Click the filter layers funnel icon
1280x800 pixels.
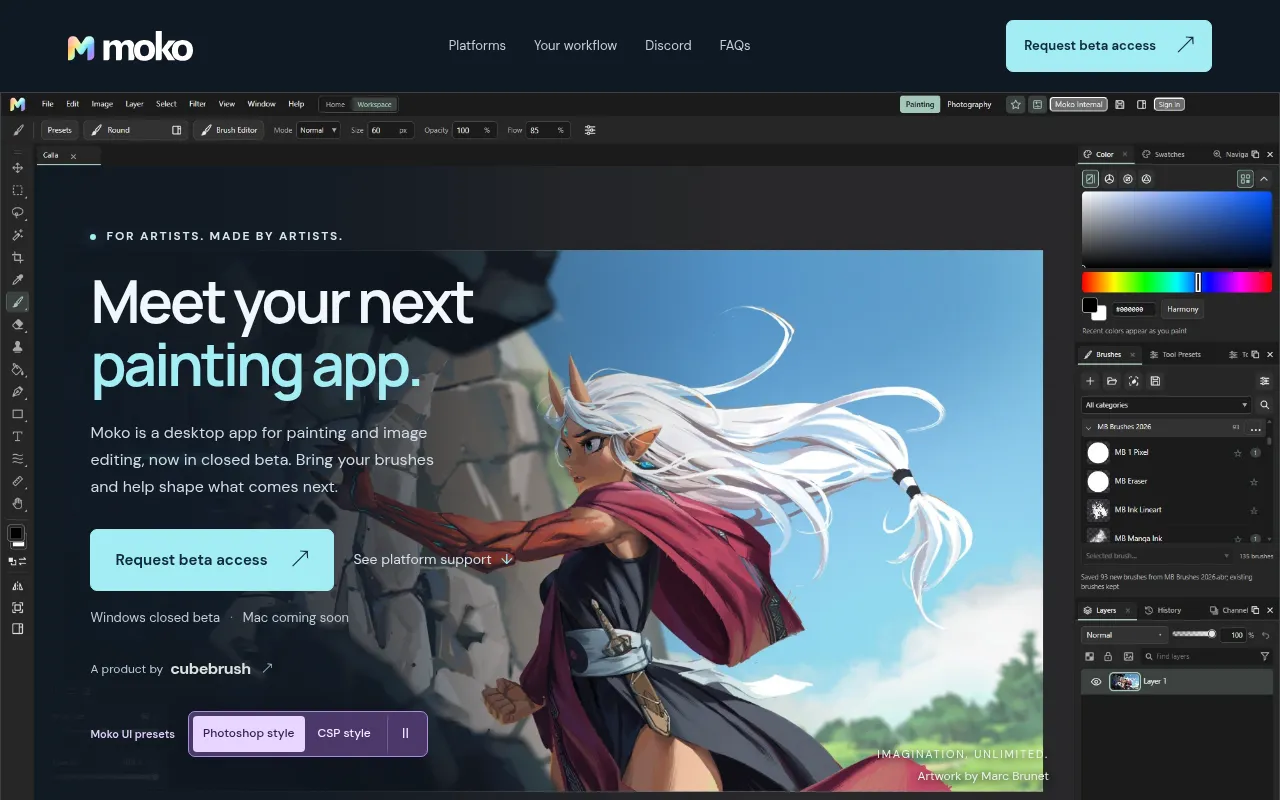tap(1264, 657)
